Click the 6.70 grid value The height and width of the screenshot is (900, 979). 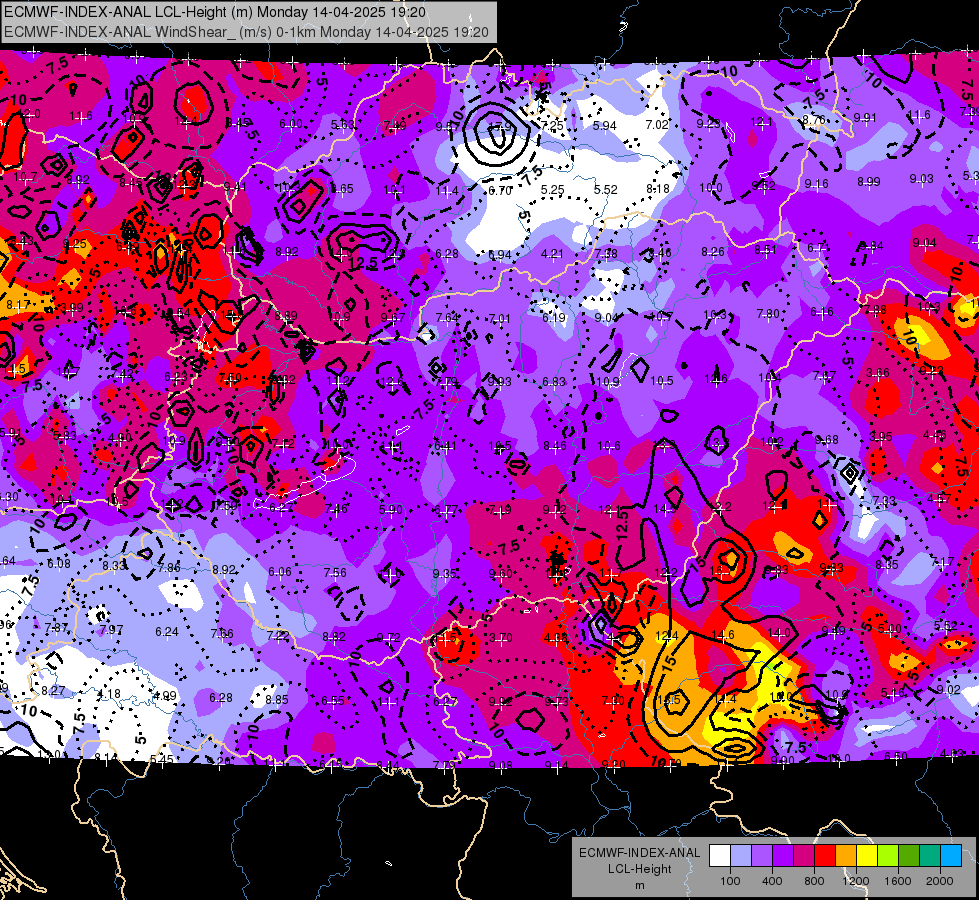tap(500, 190)
